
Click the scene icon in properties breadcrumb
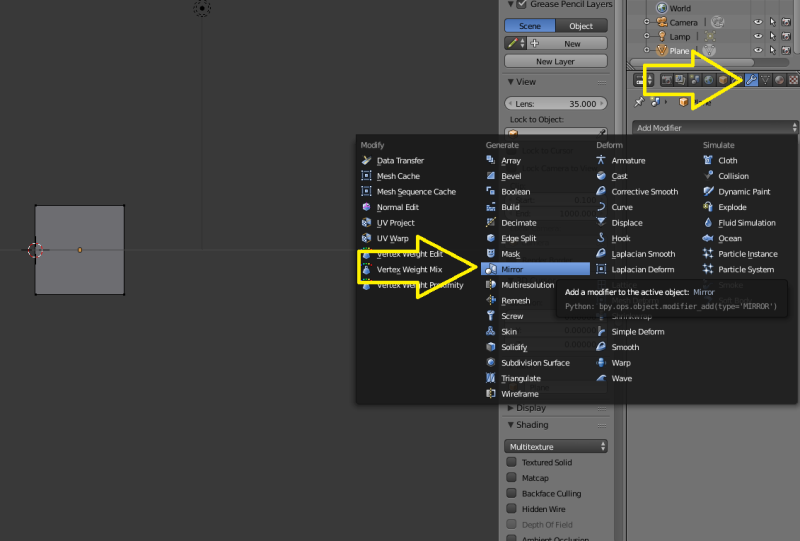click(x=655, y=101)
